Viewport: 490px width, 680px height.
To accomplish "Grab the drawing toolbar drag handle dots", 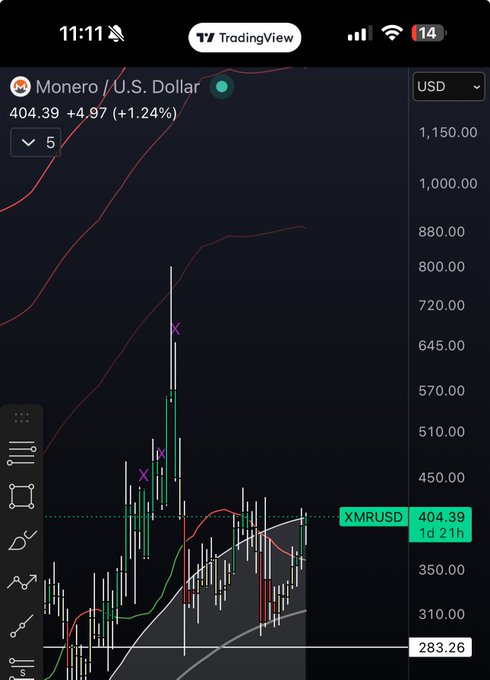I will [21, 418].
